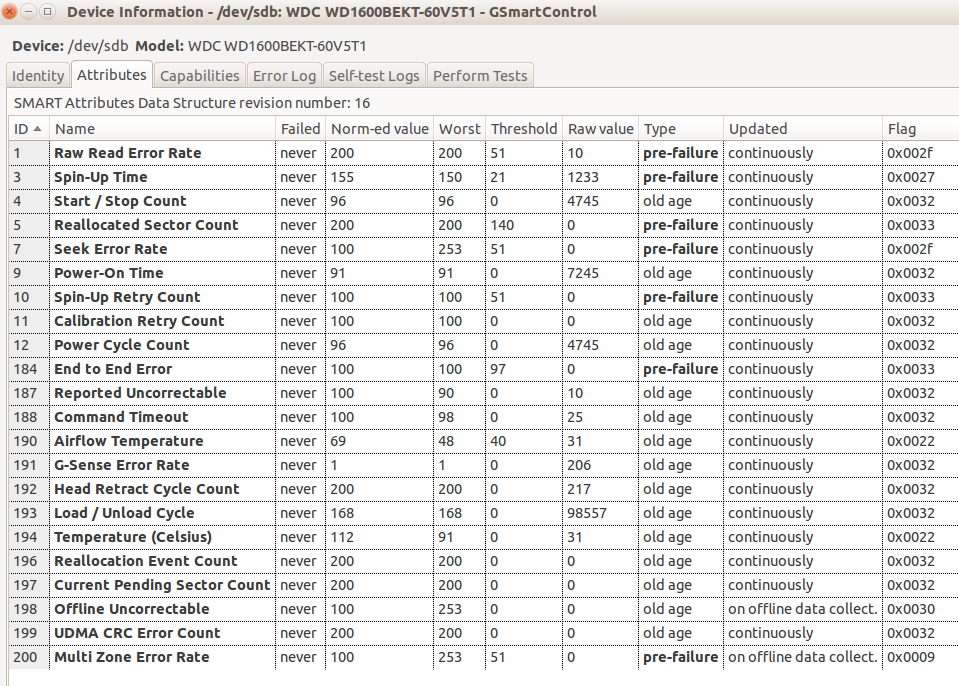959x686 pixels.
Task: Select the Attributes tab
Action: click(111, 75)
